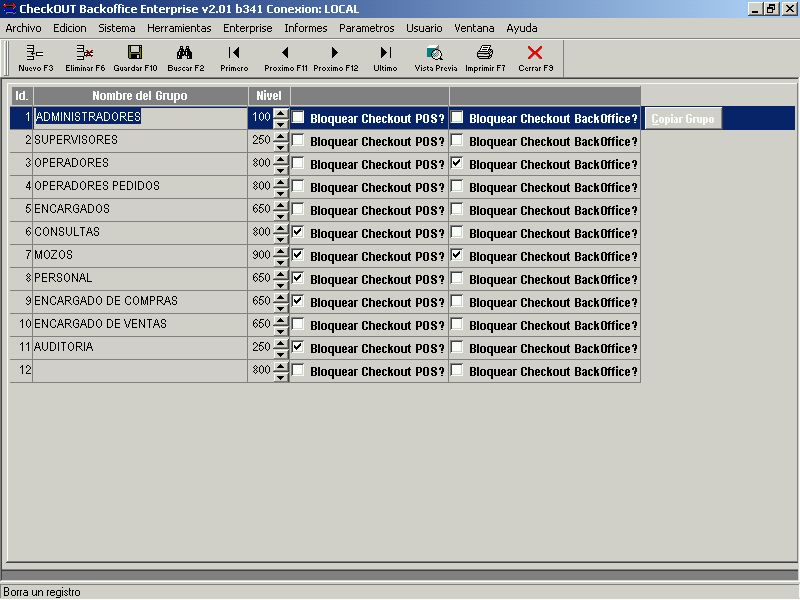Click the Eliminar F6 toolbar icon
The height and width of the screenshot is (600, 800).
tap(85, 58)
